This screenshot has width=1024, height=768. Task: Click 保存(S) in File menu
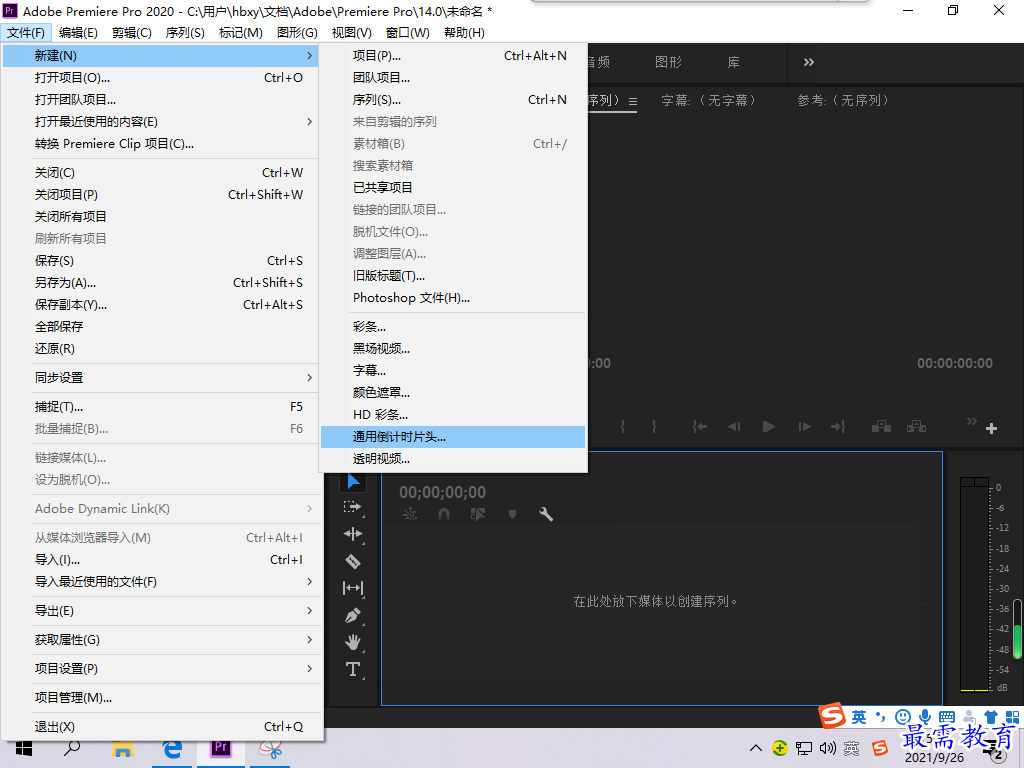click(160, 261)
